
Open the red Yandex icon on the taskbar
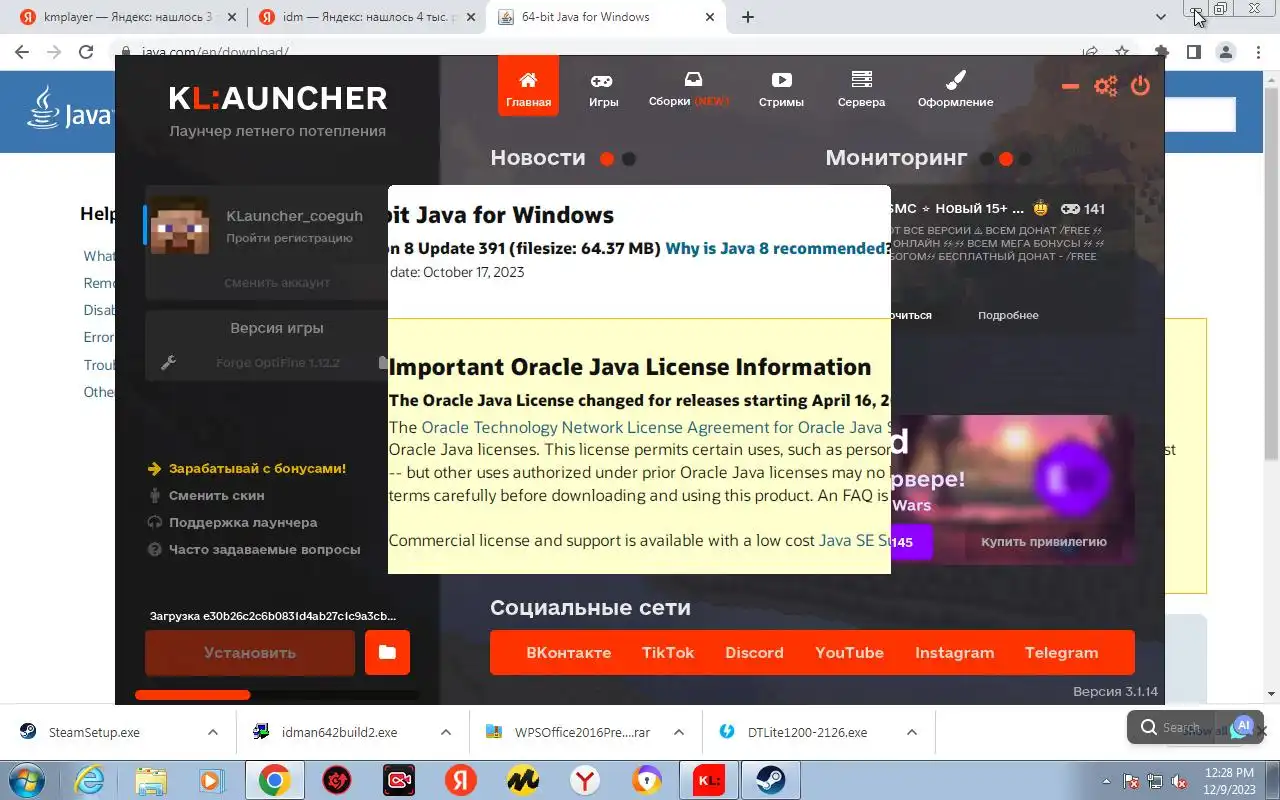click(x=460, y=780)
